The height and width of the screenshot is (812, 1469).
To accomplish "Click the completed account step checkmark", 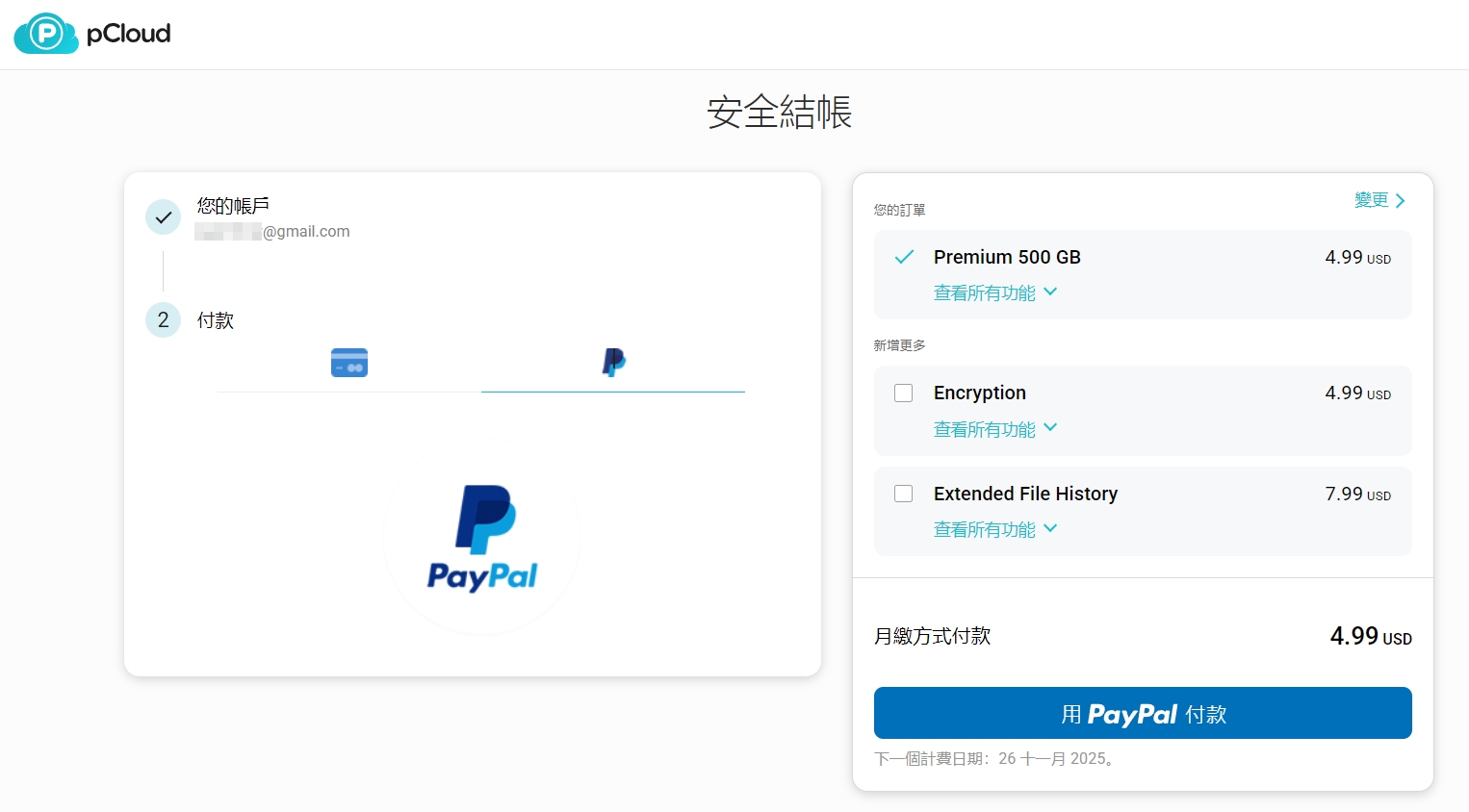I will [163, 216].
